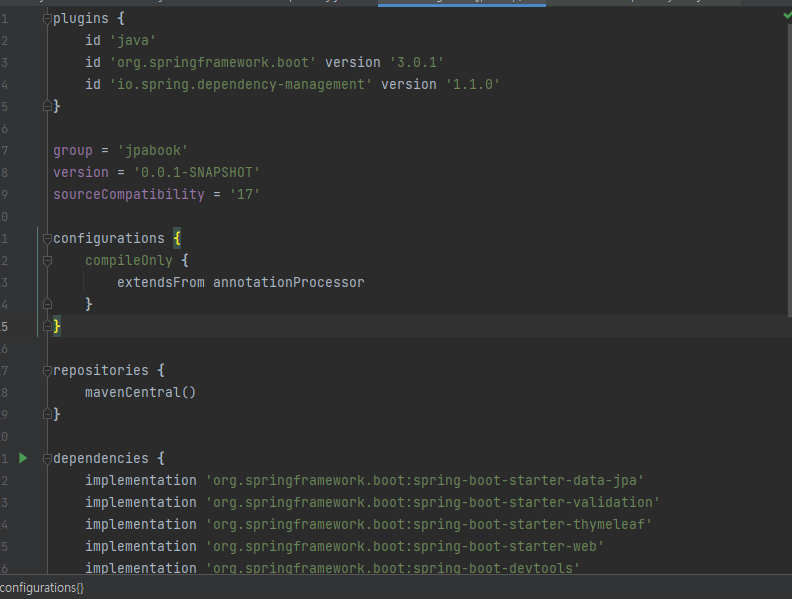This screenshot has width=792, height=599.
Task: Click the spring-boot-starter-validation dependency line
Action: pyautogui.click(x=432, y=502)
